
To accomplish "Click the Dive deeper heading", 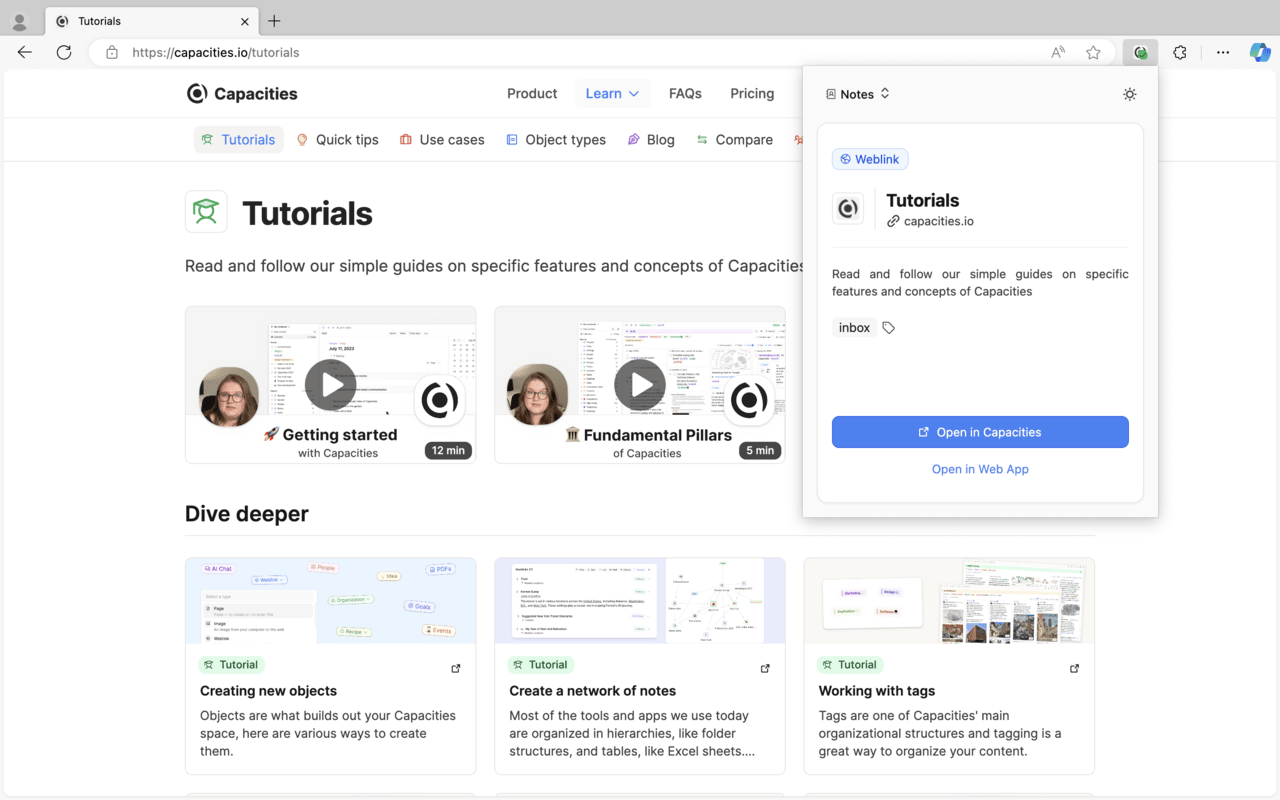I will click(247, 514).
